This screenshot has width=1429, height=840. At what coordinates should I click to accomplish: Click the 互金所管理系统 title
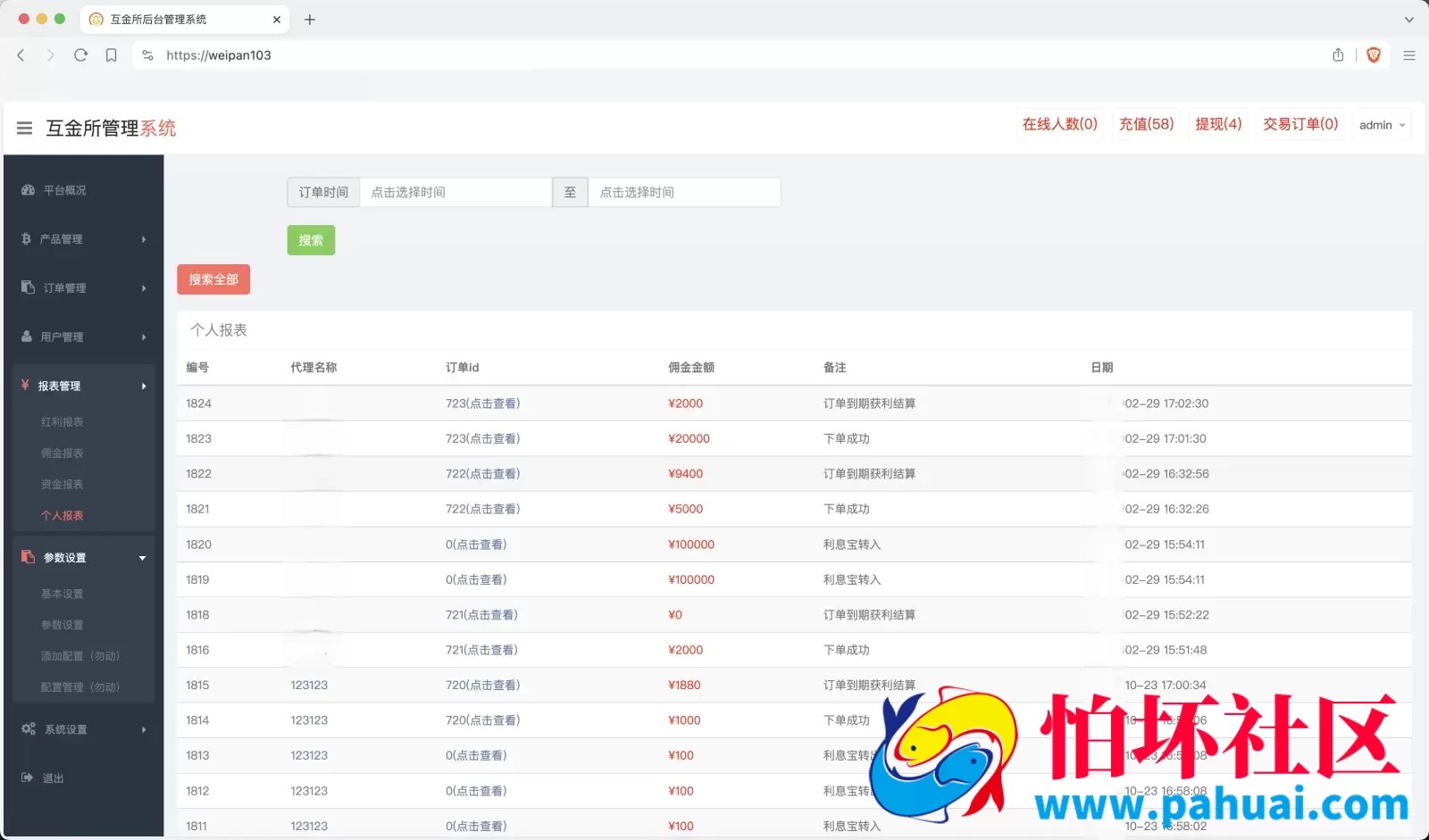click(x=111, y=129)
